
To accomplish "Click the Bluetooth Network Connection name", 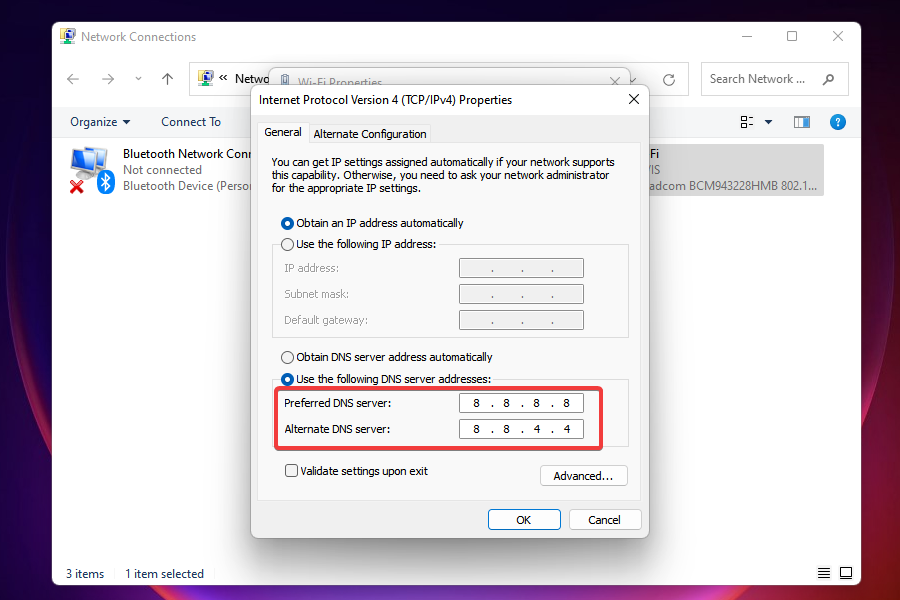I will coord(187,154).
